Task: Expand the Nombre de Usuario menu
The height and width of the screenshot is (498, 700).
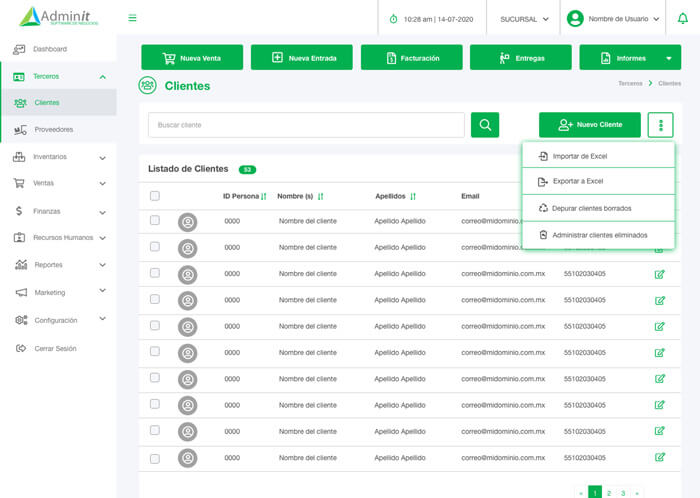Action: coord(613,19)
